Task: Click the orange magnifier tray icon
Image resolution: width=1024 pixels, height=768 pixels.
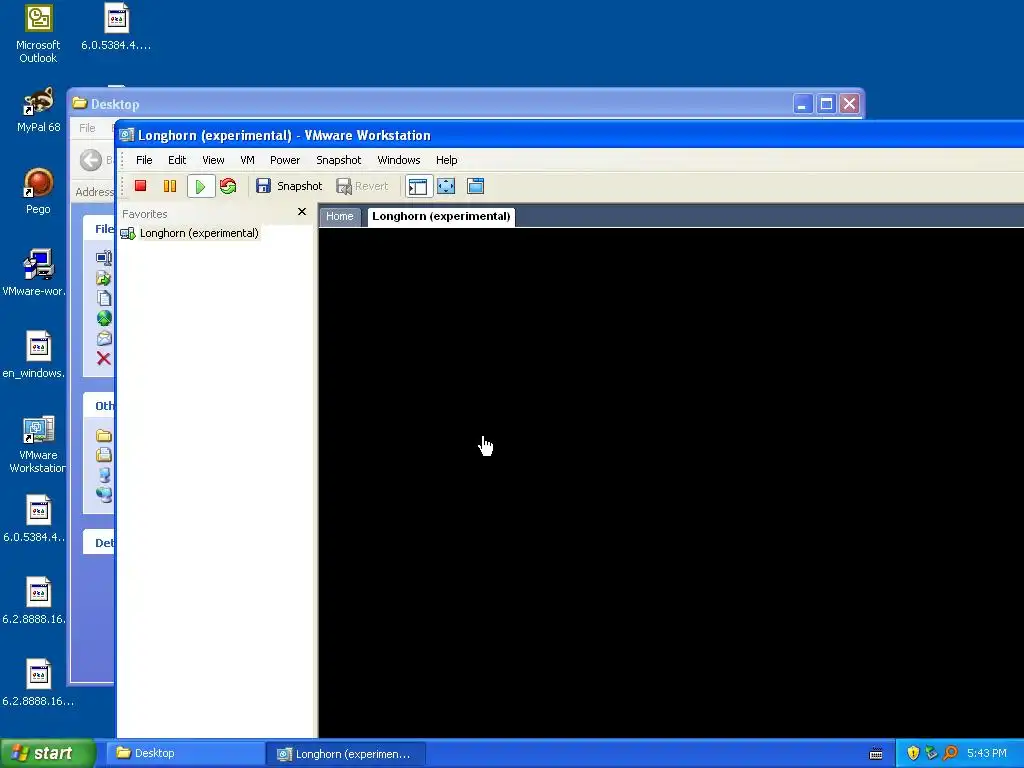Action: pyautogui.click(x=950, y=753)
